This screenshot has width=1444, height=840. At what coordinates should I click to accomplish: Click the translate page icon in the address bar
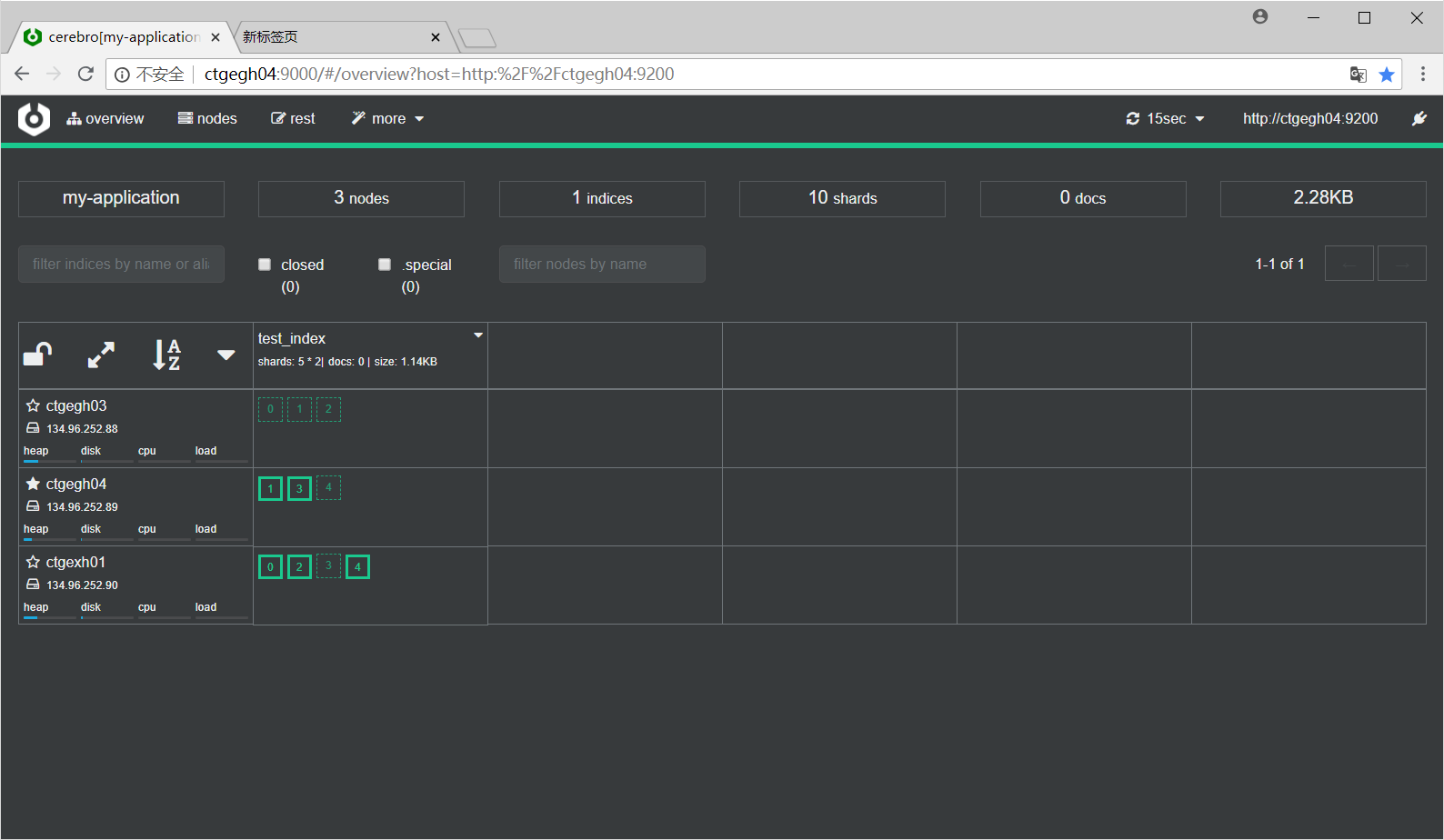[x=1358, y=75]
